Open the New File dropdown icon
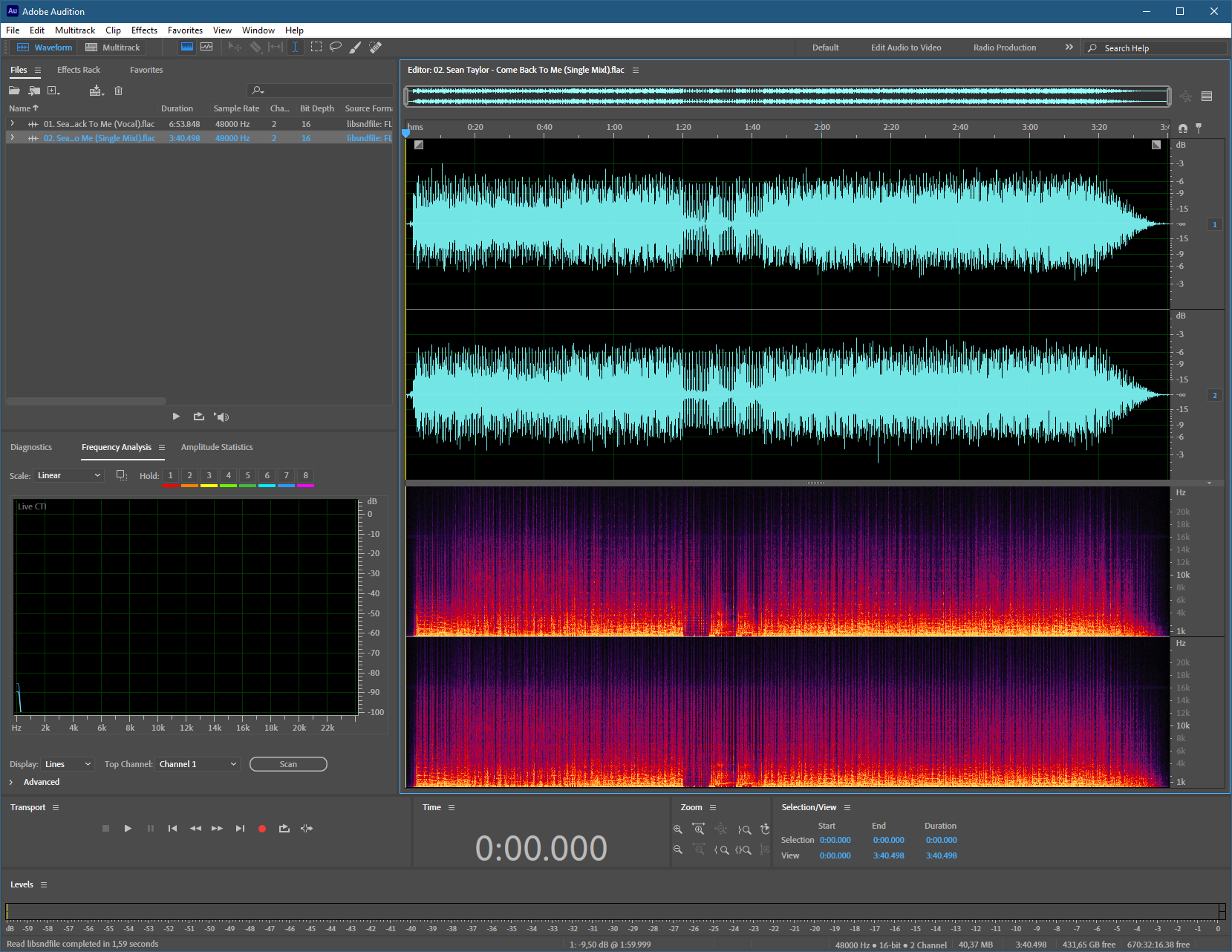The image size is (1232, 952). click(x=53, y=91)
